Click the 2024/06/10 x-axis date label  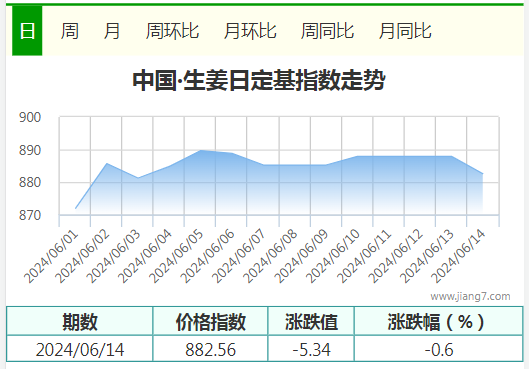coord(333,256)
